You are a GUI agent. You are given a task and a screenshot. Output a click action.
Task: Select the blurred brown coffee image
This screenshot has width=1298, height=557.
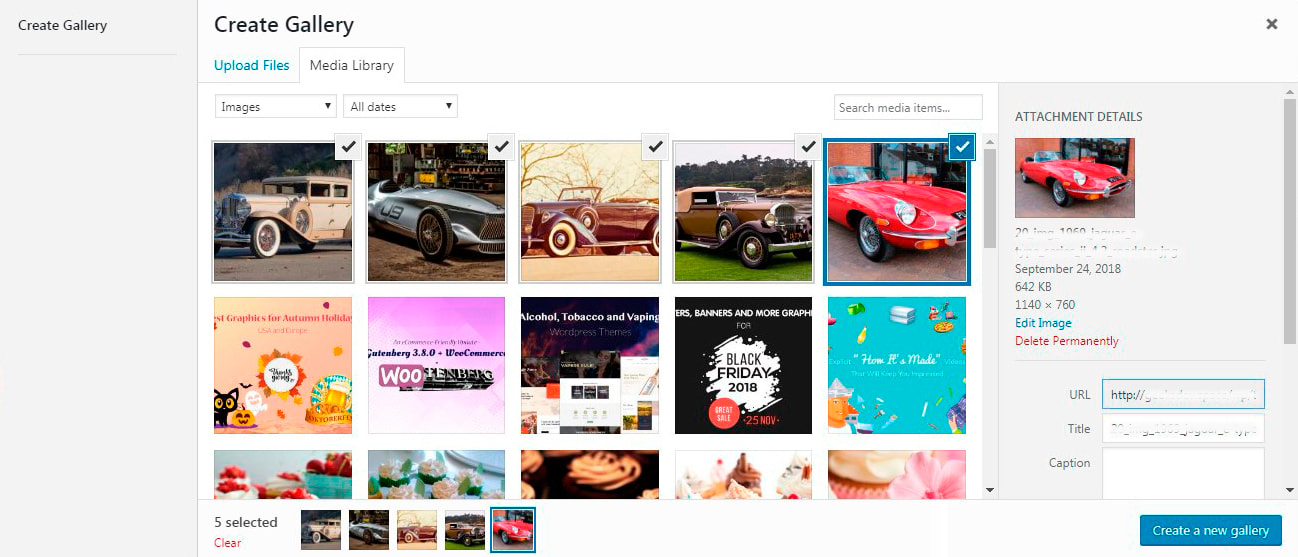pyautogui.click(x=590, y=474)
